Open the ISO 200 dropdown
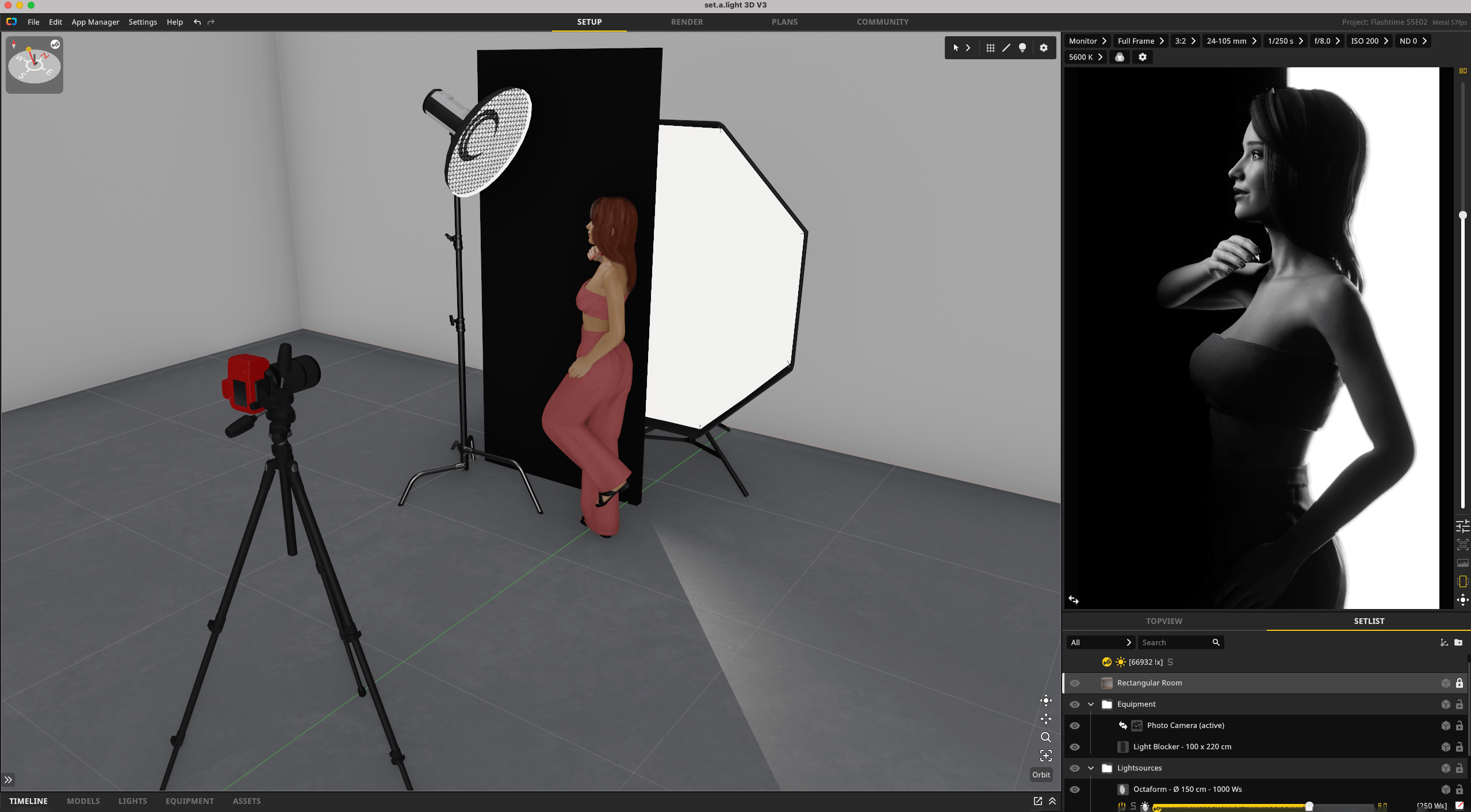 point(1369,41)
